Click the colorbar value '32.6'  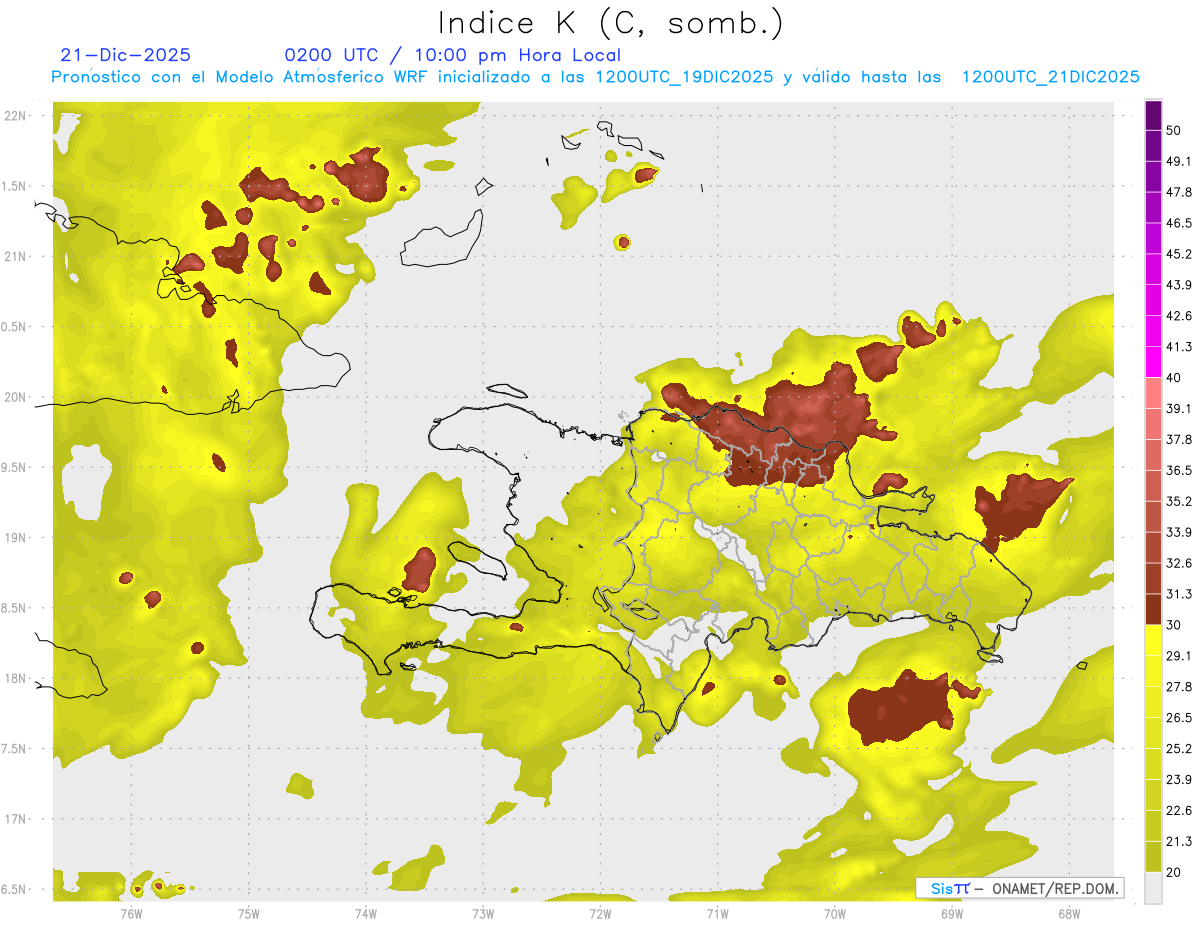pos(1179,563)
